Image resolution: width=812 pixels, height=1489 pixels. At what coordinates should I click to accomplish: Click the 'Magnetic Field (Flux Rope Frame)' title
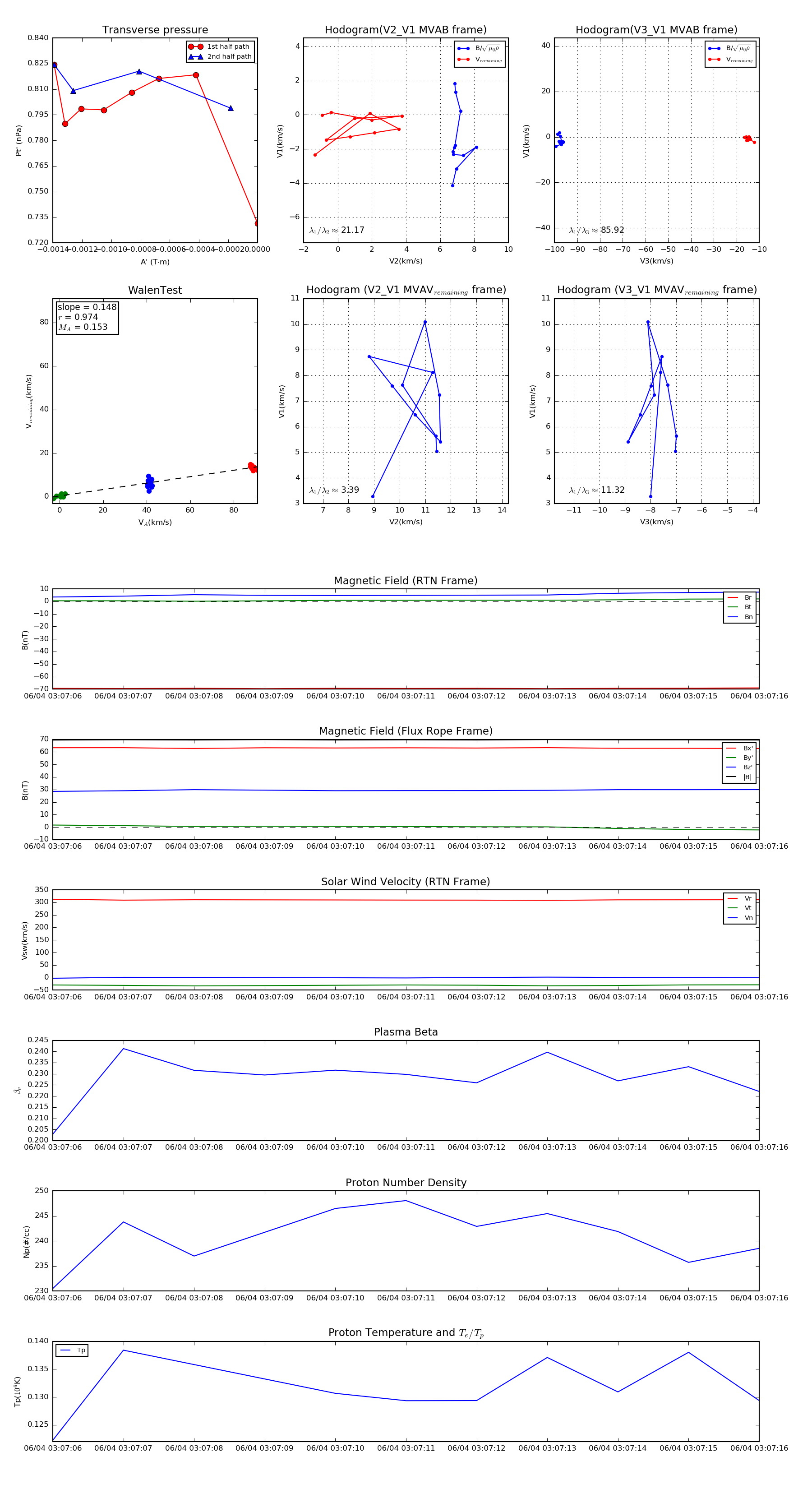tap(406, 731)
